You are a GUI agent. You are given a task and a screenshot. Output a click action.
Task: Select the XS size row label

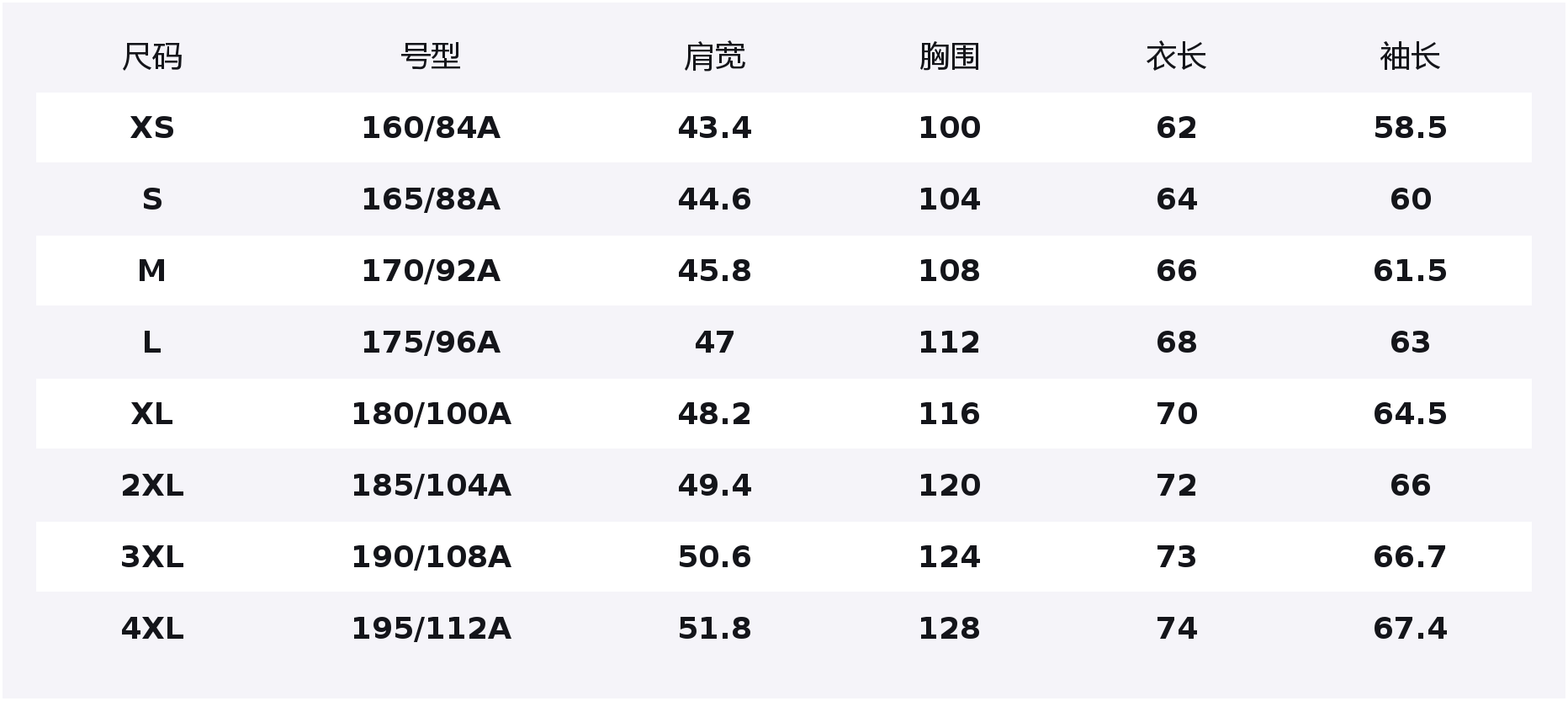tap(152, 128)
